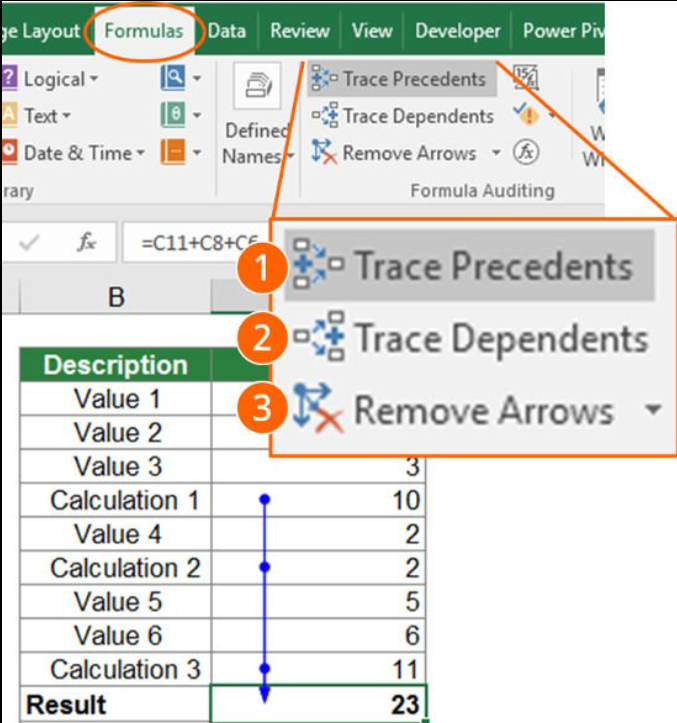Open the Lookup & Reference magnifier icon
The image size is (677, 723).
pyautogui.click(x=173, y=77)
